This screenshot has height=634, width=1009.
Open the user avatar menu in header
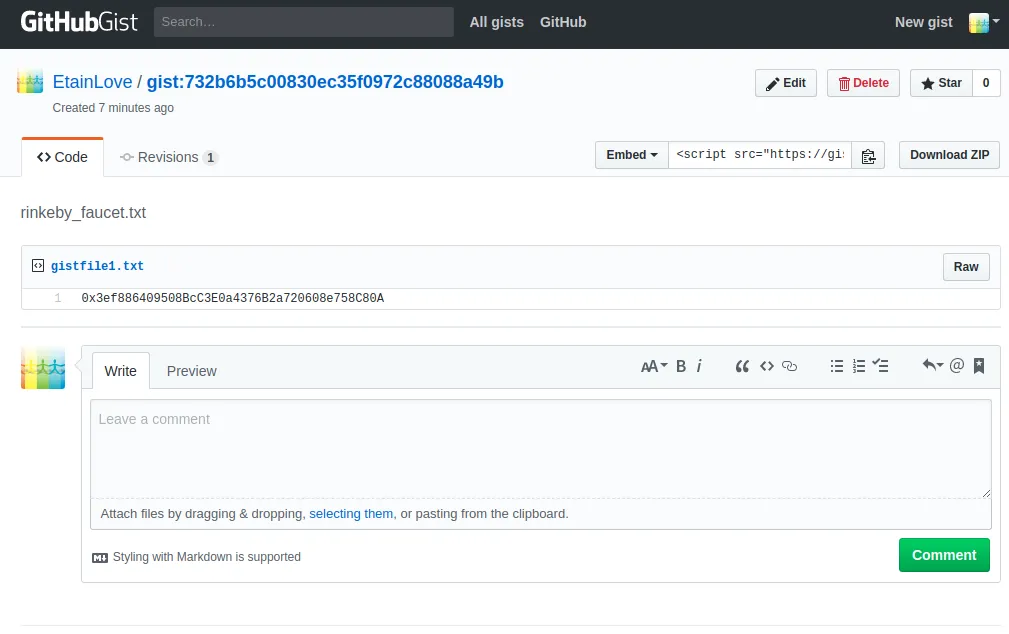pyautogui.click(x=984, y=23)
